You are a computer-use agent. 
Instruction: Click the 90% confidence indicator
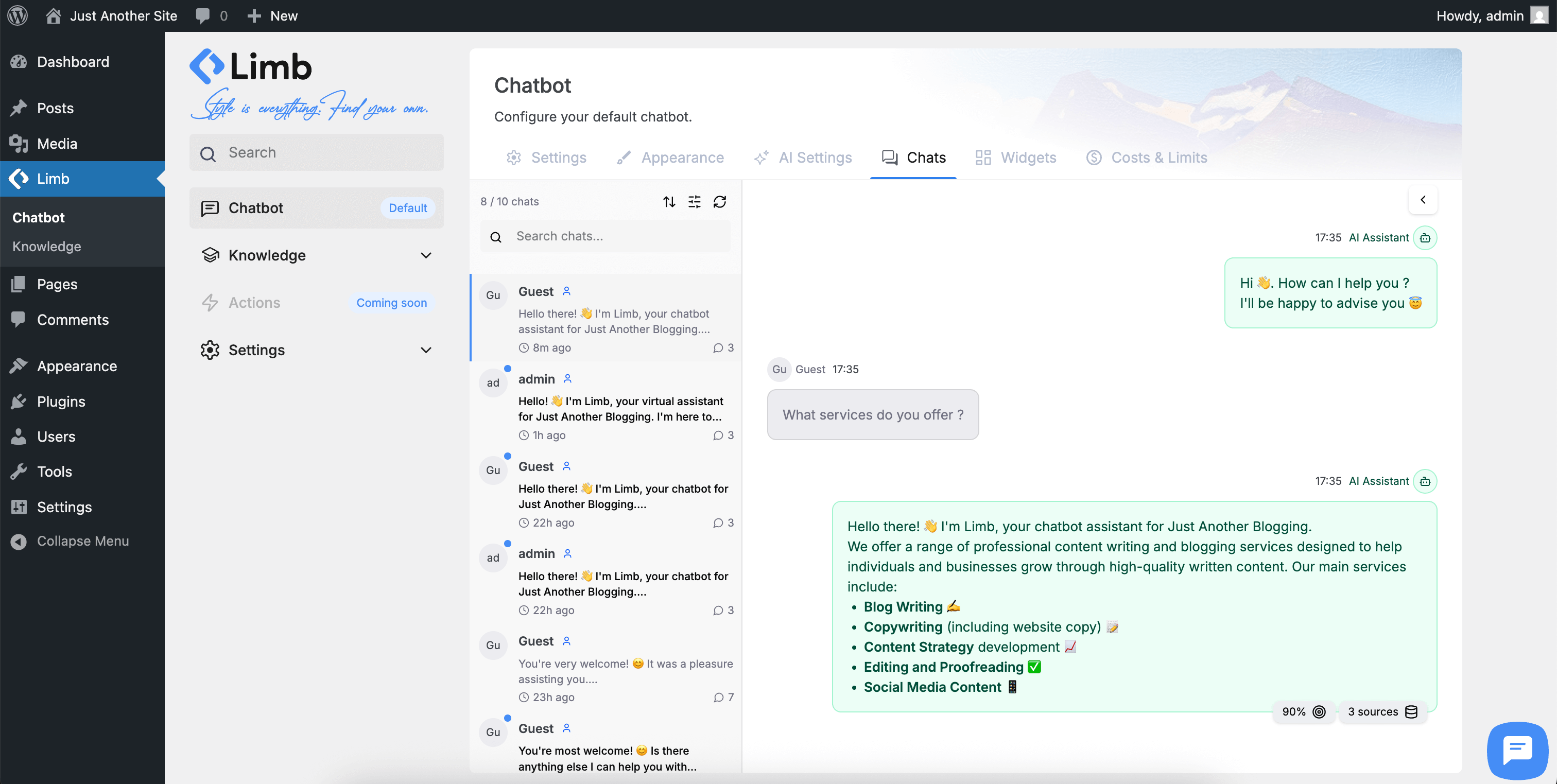pyautogui.click(x=1303, y=711)
